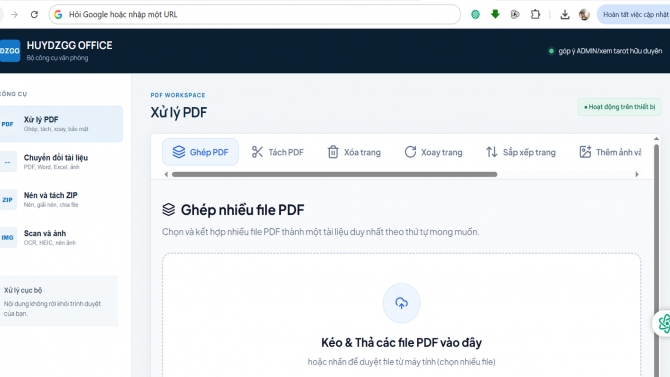Image resolution: width=670 pixels, height=377 pixels.
Task: Click the scissors icon on Tách PDF
Action: [257, 152]
